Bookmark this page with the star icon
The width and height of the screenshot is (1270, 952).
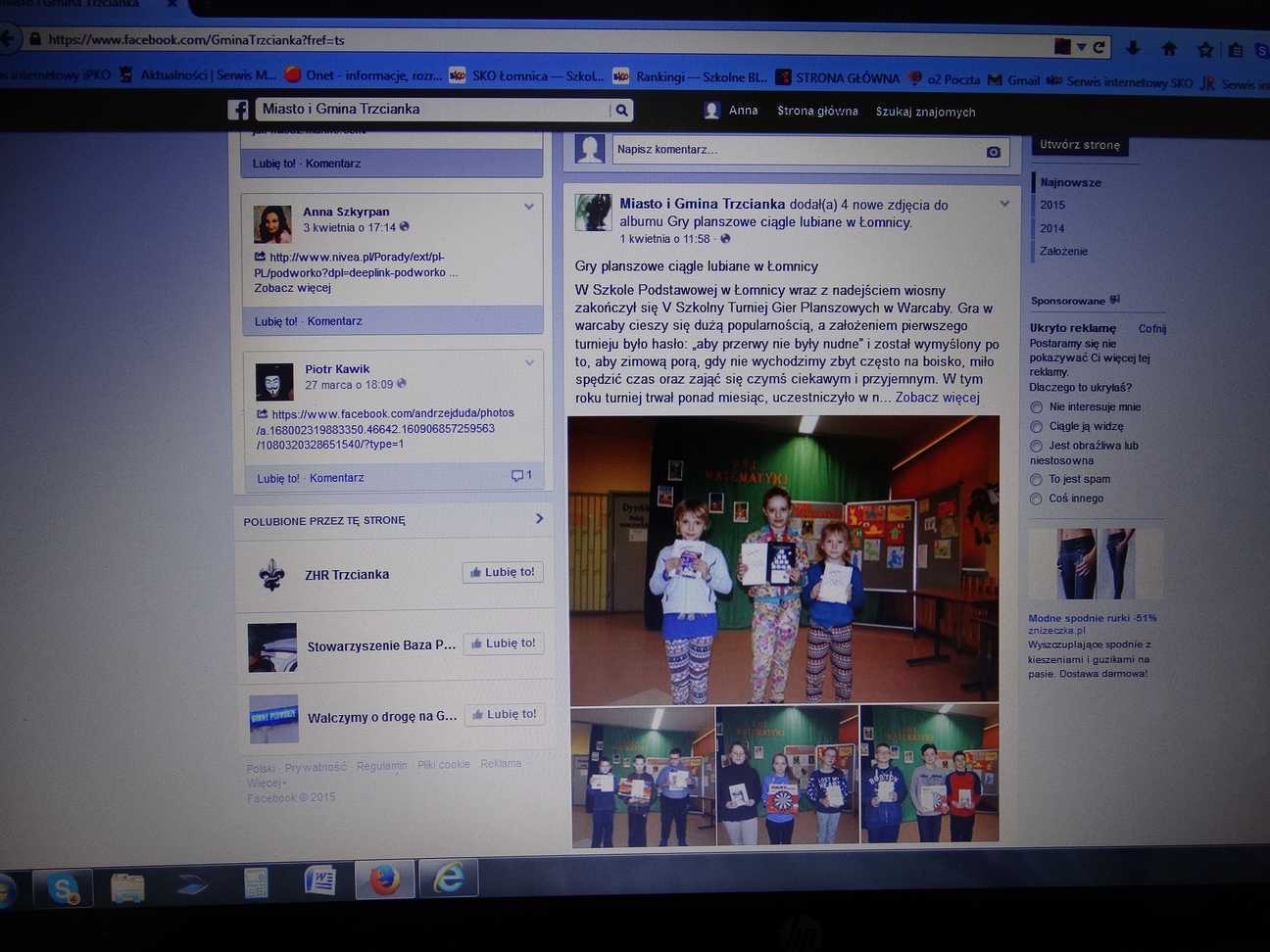pyautogui.click(x=1205, y=49)
